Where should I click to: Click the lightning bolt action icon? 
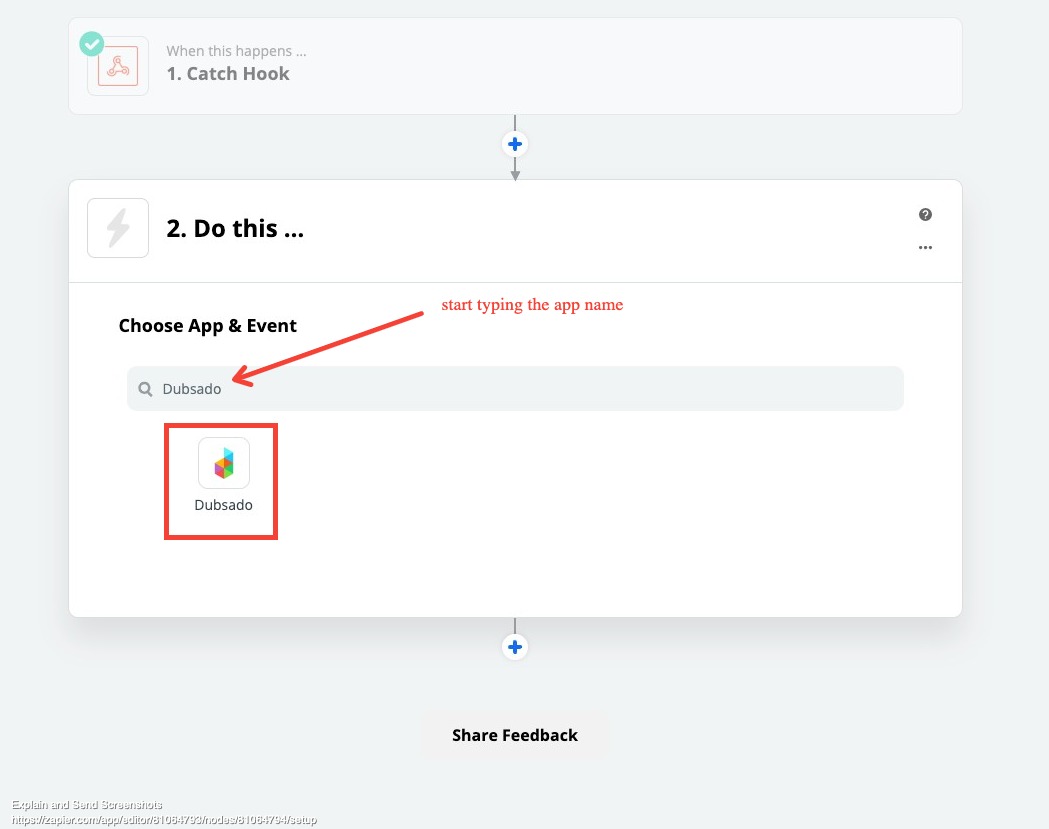coord(118,228)
